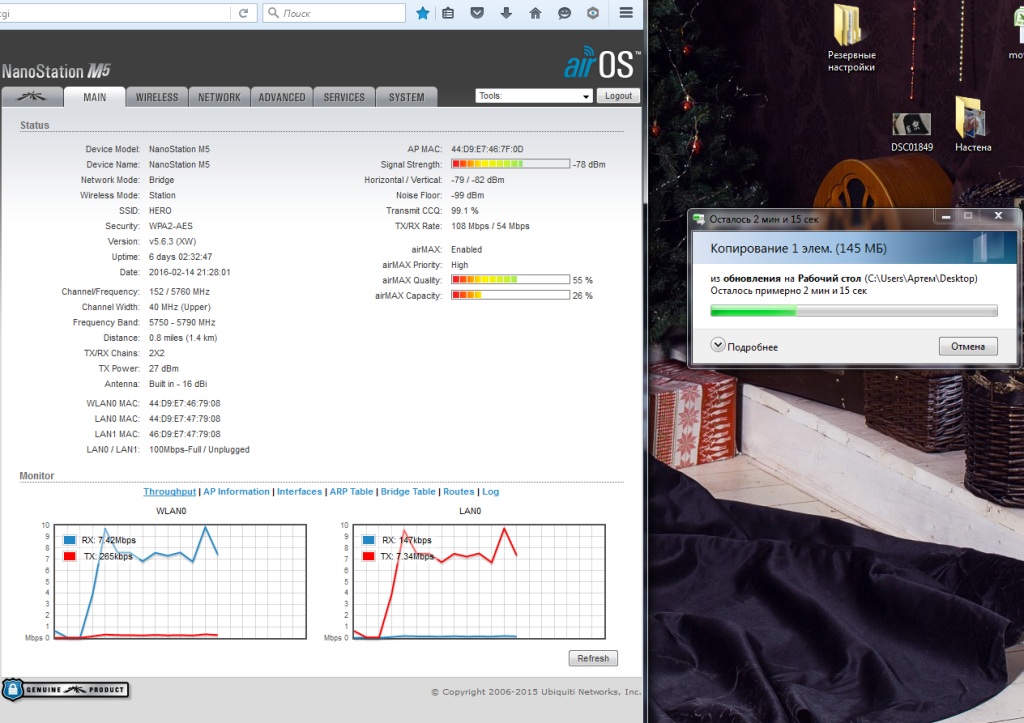Click the browser reload arrow icon
Image resolution: width=1024 pixels, height=723 pixels.
pos(244,13)
